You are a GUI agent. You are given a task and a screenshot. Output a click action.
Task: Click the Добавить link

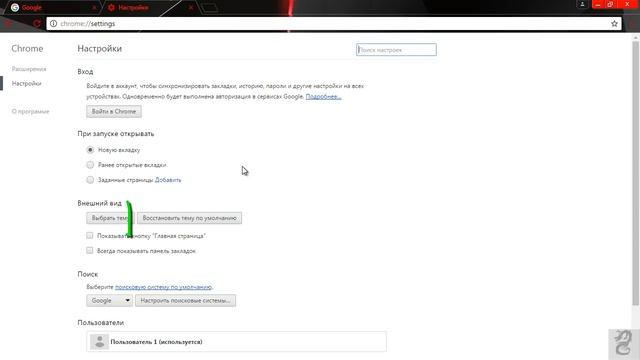[x=168, y=180]
